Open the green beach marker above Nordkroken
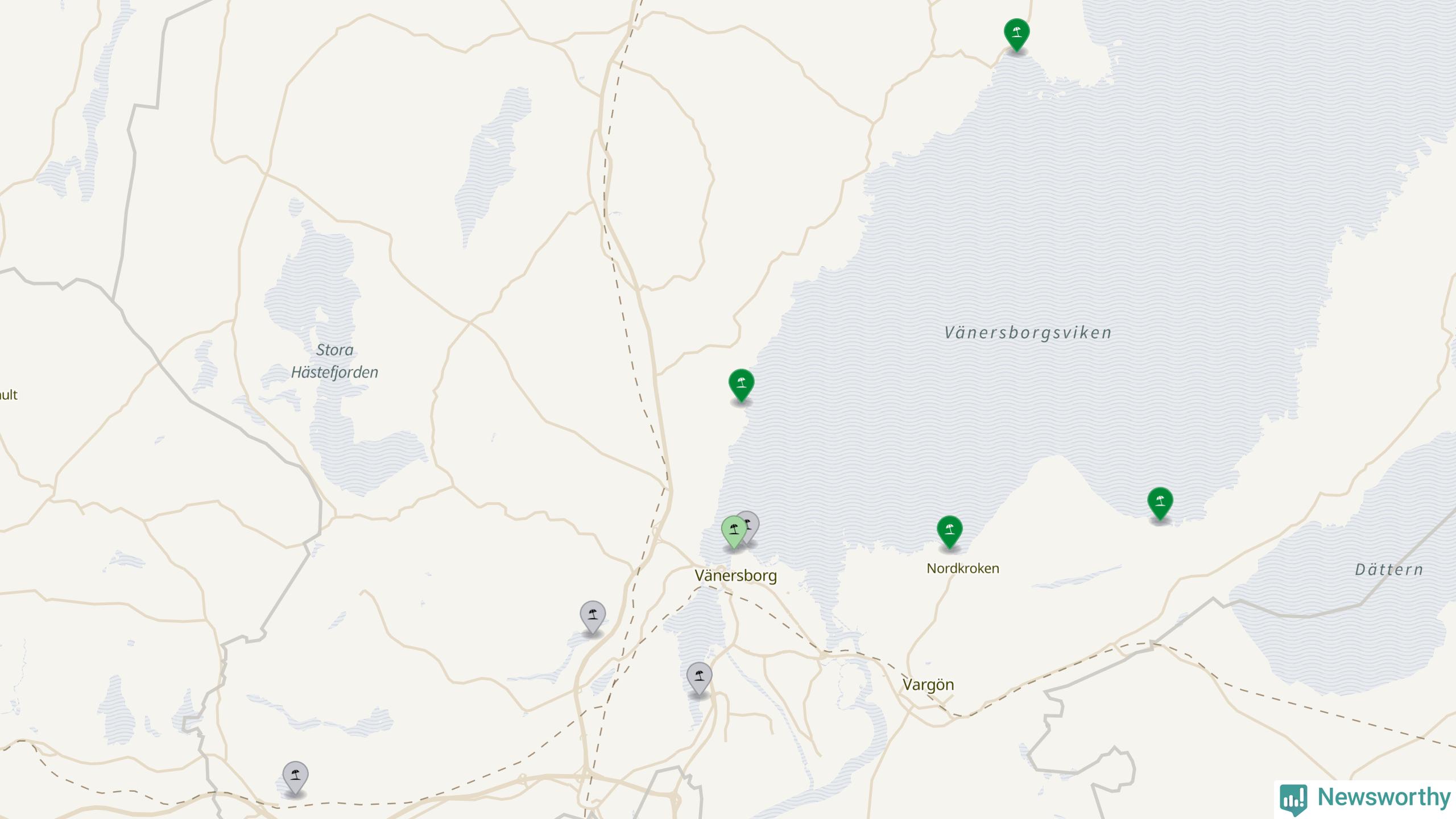Image resolution: width=1456 pixels, height=819 pixels. click(949, 532)
